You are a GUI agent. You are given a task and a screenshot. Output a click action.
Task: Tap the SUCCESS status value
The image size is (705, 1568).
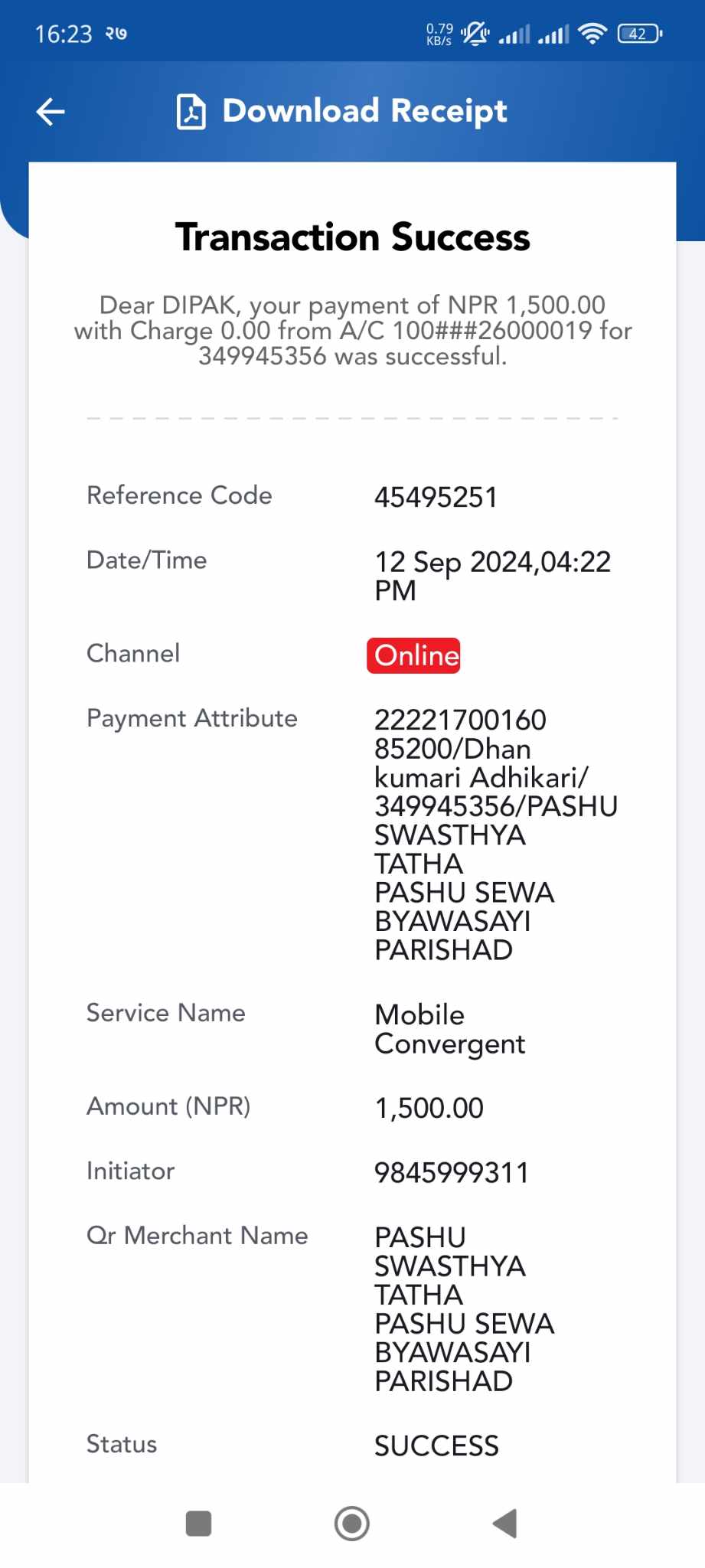436,1445
